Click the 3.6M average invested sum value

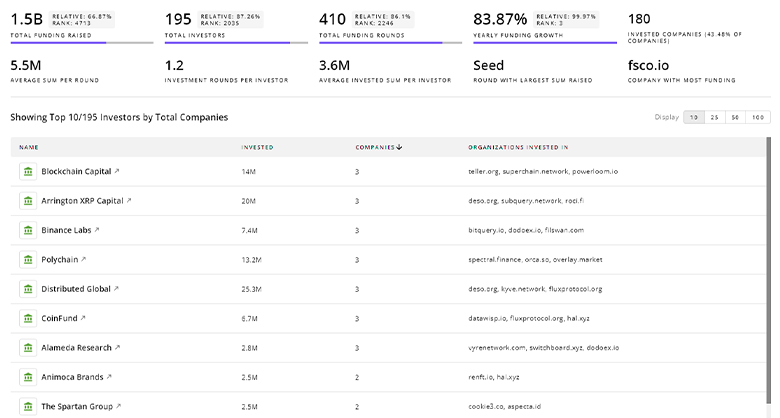click(x=334, y=65)
